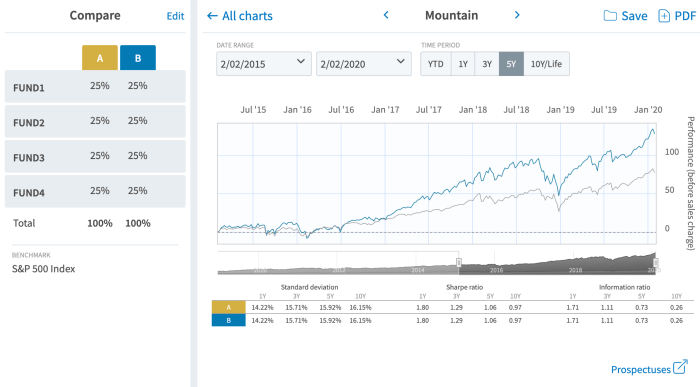Click the 1.80 Sharpe value in row A
The height and width of the screenshot is (387, 700).
click(422, 308)
